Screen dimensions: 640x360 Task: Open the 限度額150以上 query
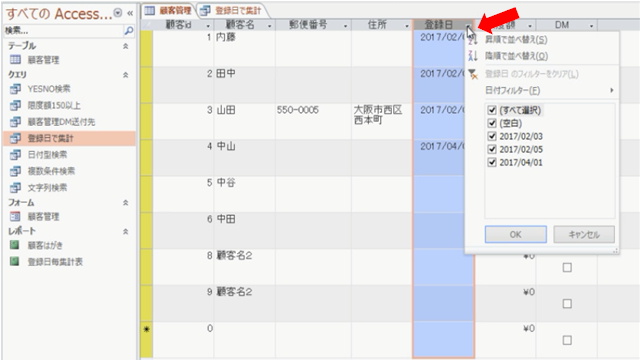coord(54,105)
